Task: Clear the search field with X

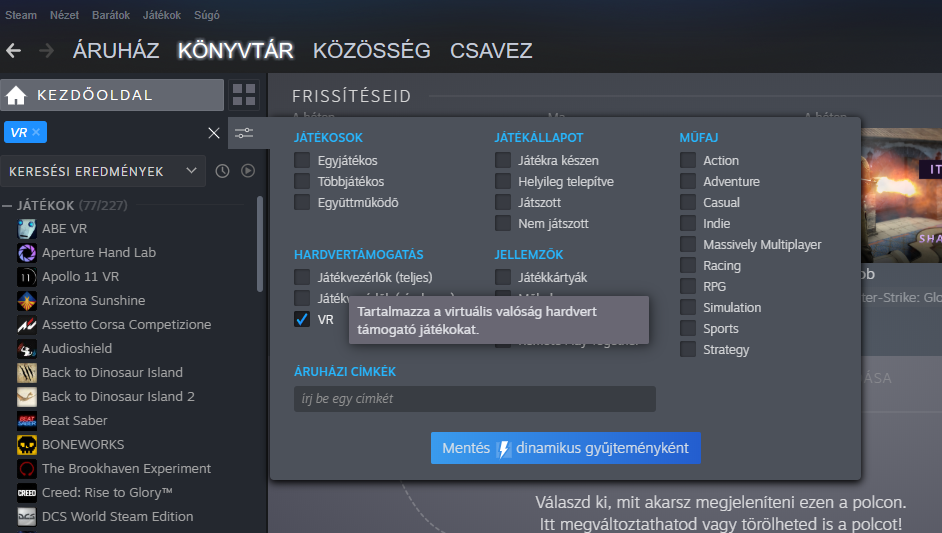Action: coord(214,133)
